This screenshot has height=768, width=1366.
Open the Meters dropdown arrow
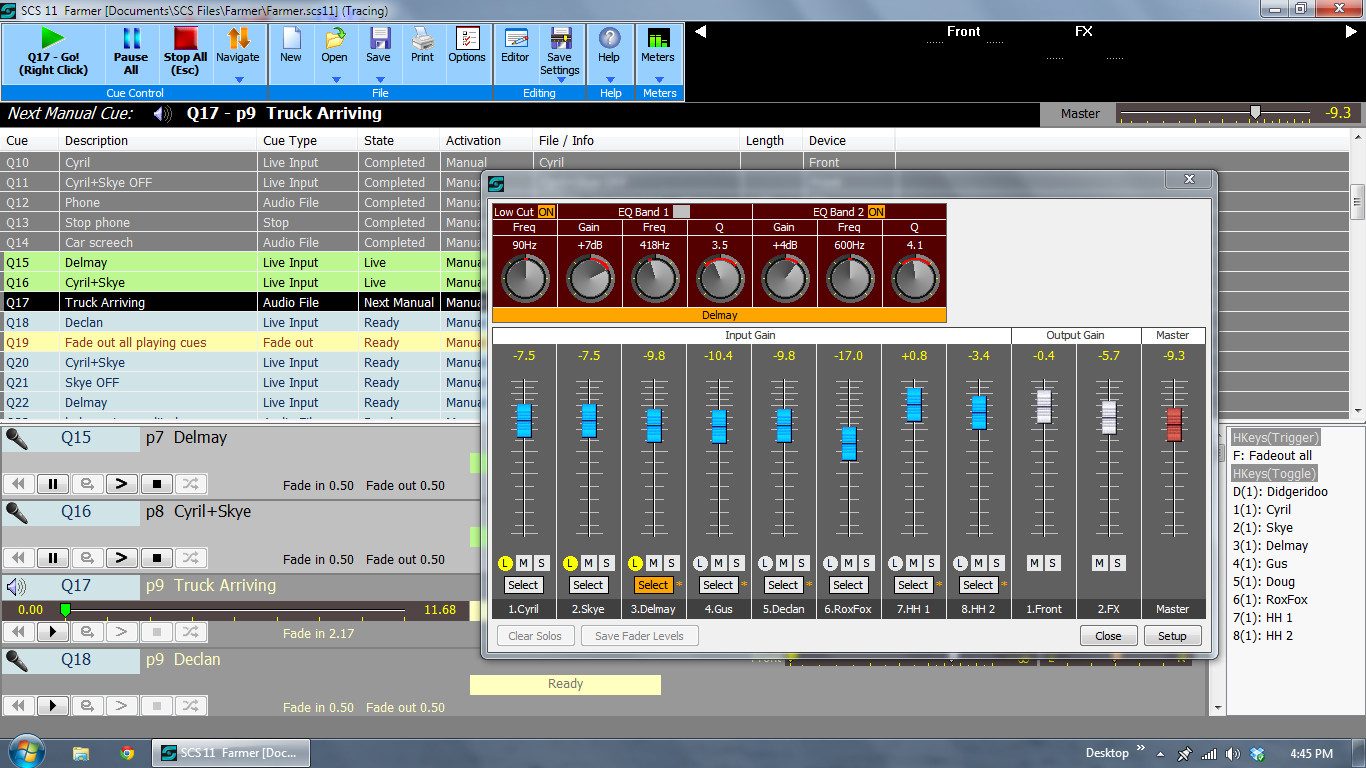coord(658,79)
